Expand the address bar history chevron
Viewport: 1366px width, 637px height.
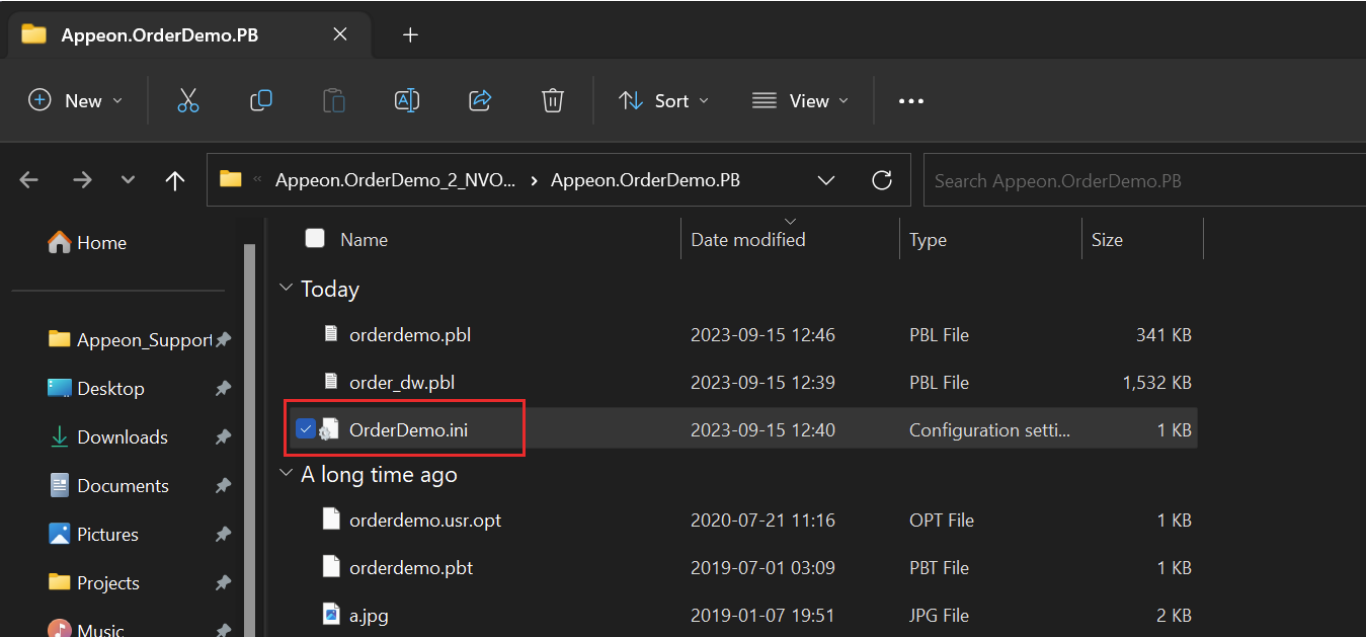coord(826,180)
